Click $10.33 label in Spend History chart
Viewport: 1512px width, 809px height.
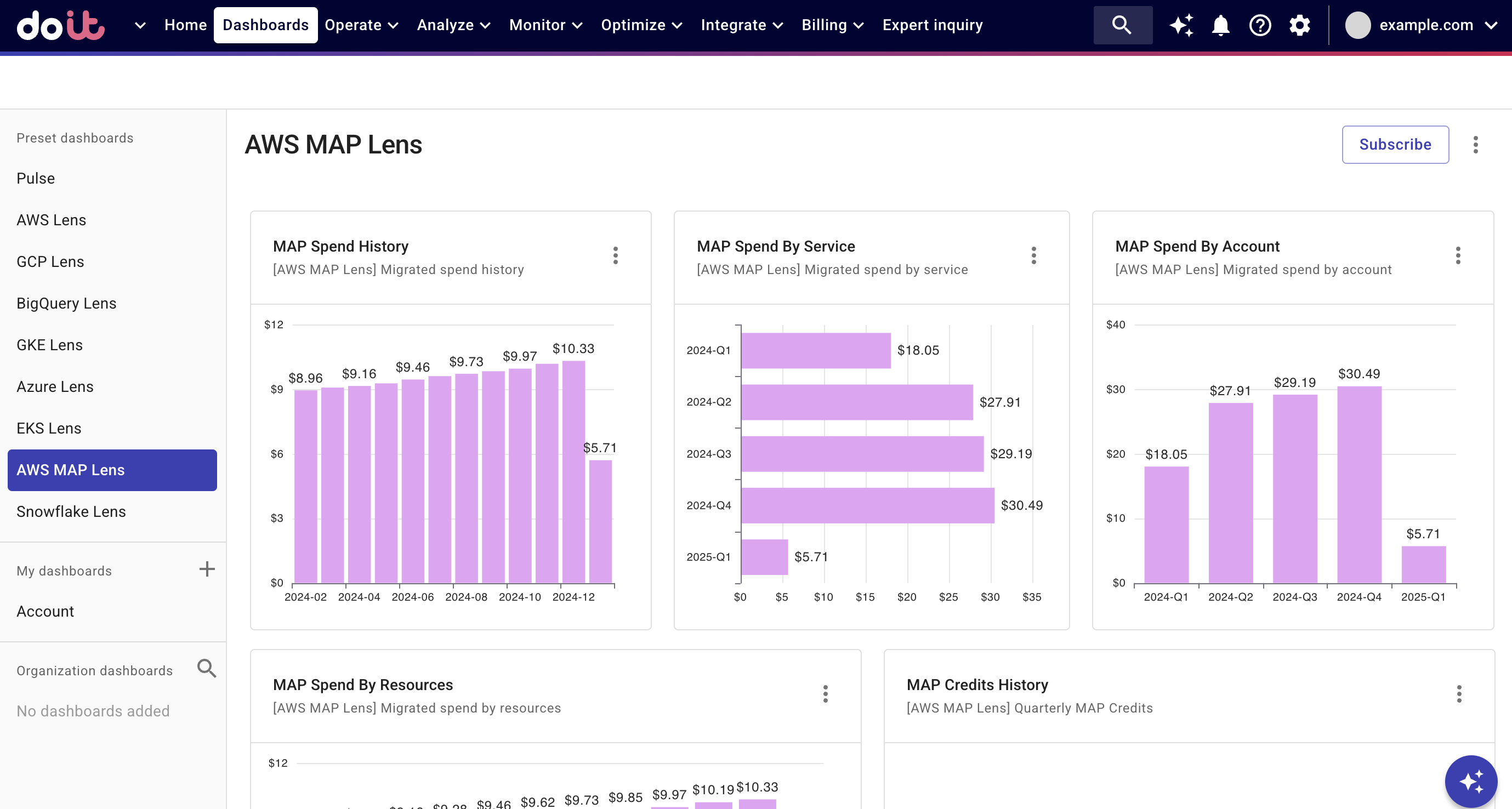[x=573, y=349]
